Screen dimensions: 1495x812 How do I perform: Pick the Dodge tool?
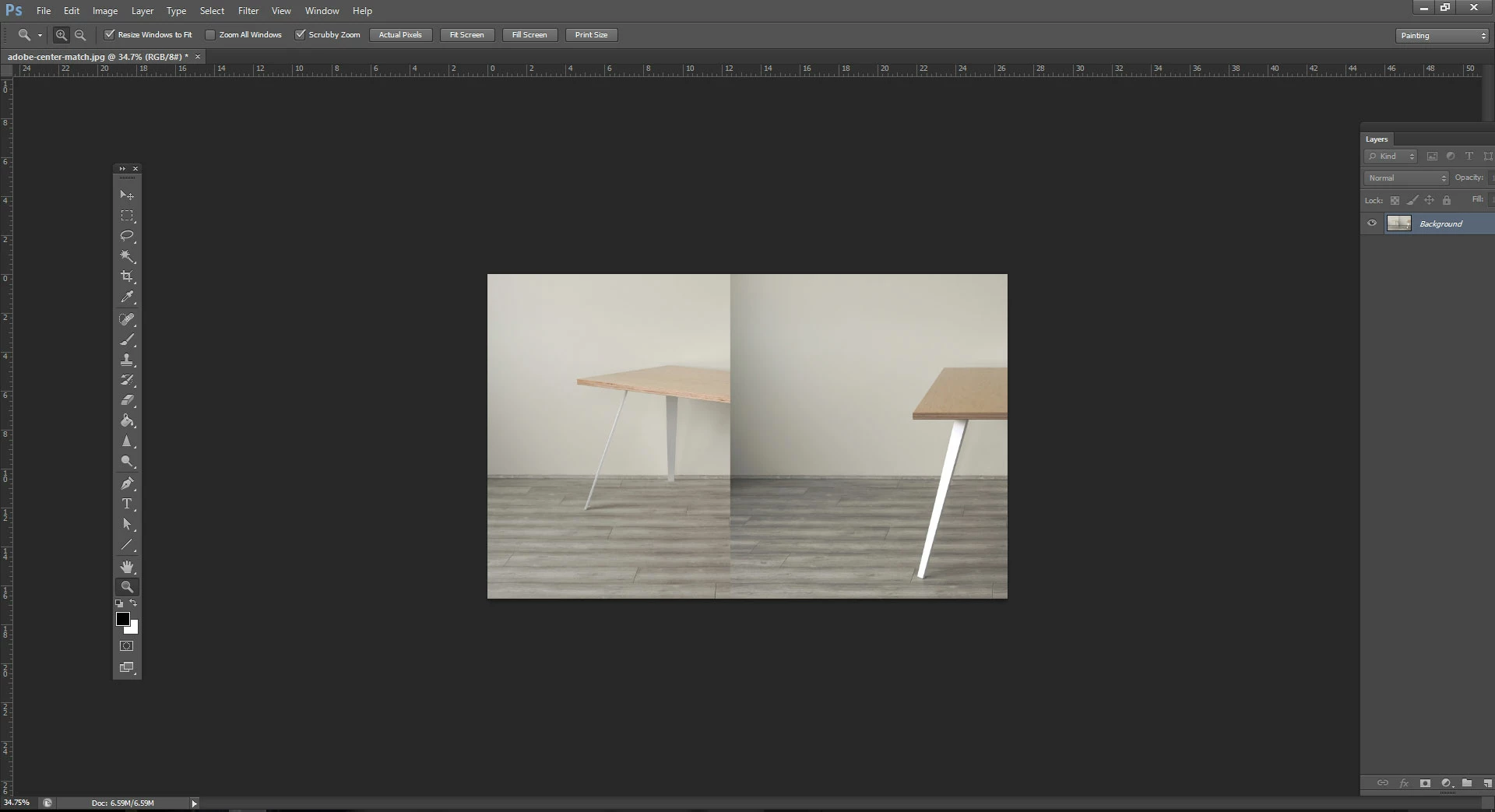(x=127, y=461)
